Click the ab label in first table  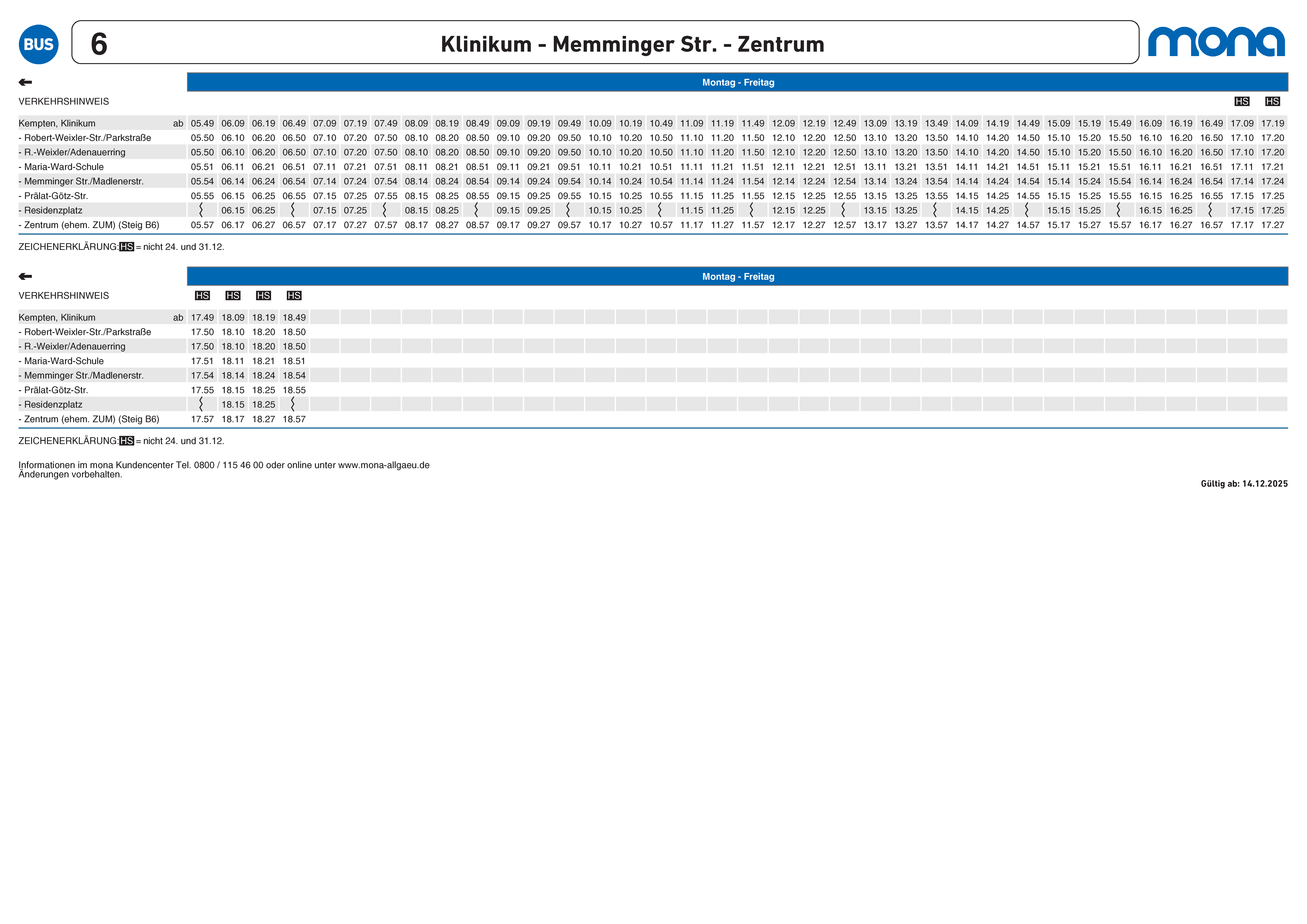point(178,123)
